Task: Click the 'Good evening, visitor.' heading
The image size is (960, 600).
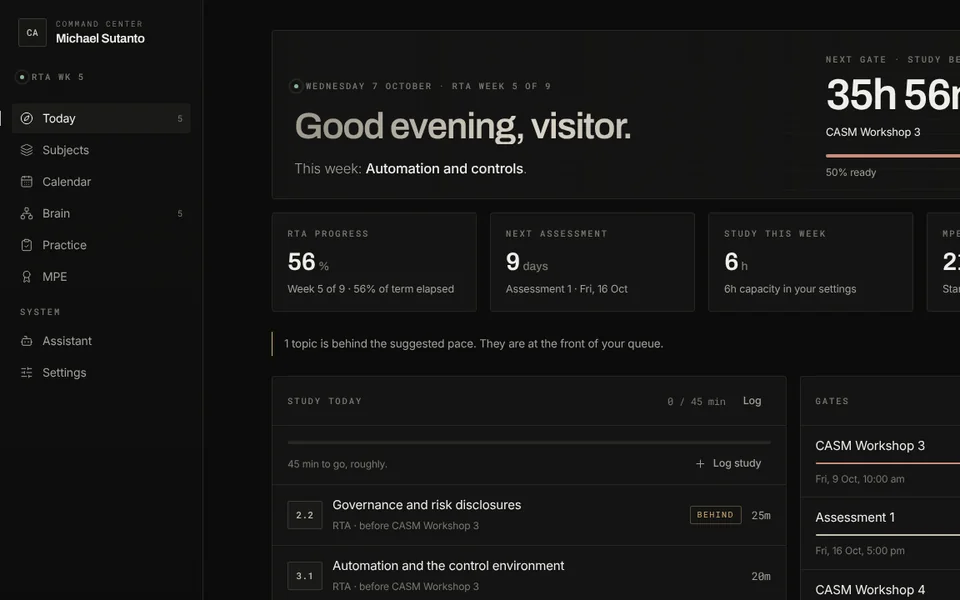Action: coord(463,126)
